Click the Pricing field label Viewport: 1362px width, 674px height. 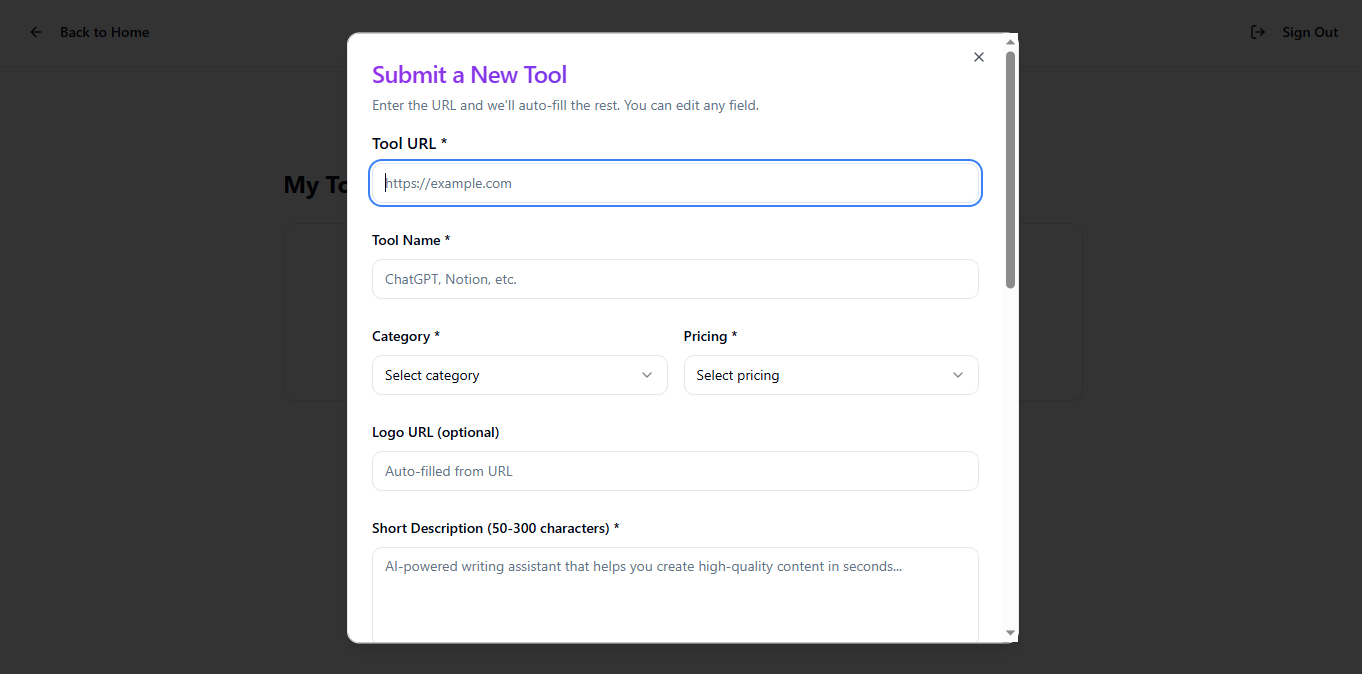[x=711, y=336]
